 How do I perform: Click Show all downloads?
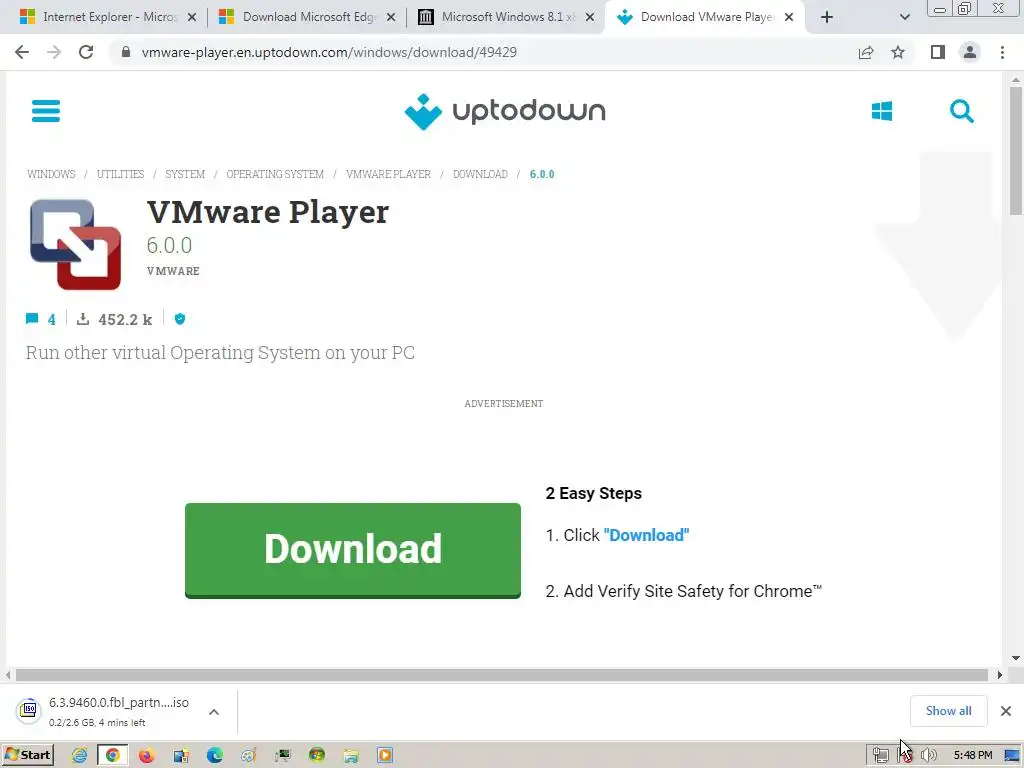click(x=948, y=711)
